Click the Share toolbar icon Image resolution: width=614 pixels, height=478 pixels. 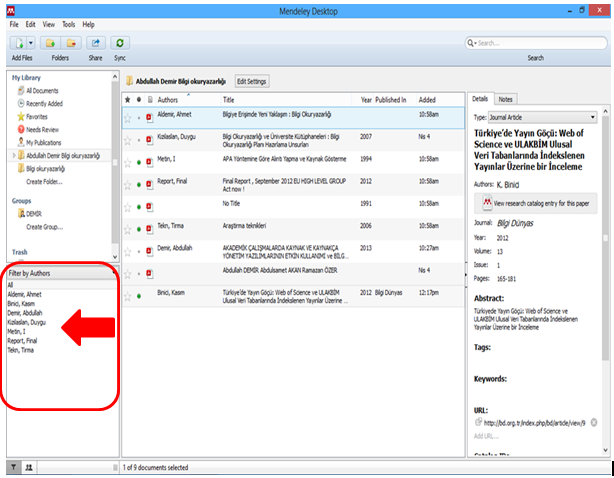coord(96,43)
